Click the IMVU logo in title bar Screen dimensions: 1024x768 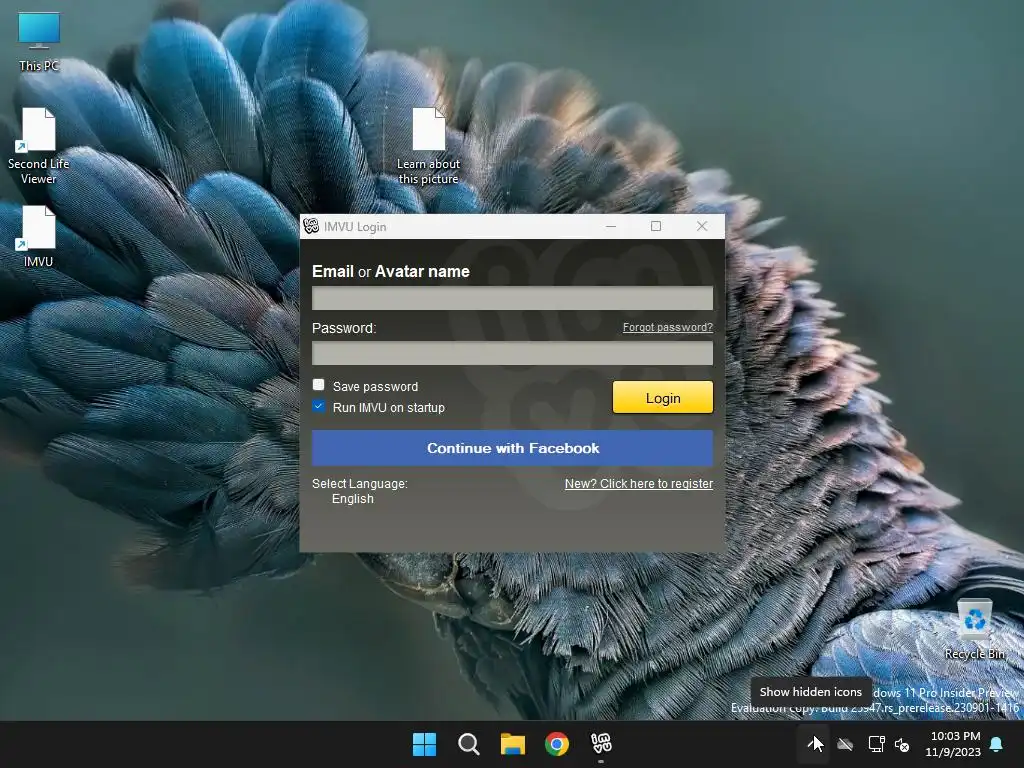click(x=312, y=226)
